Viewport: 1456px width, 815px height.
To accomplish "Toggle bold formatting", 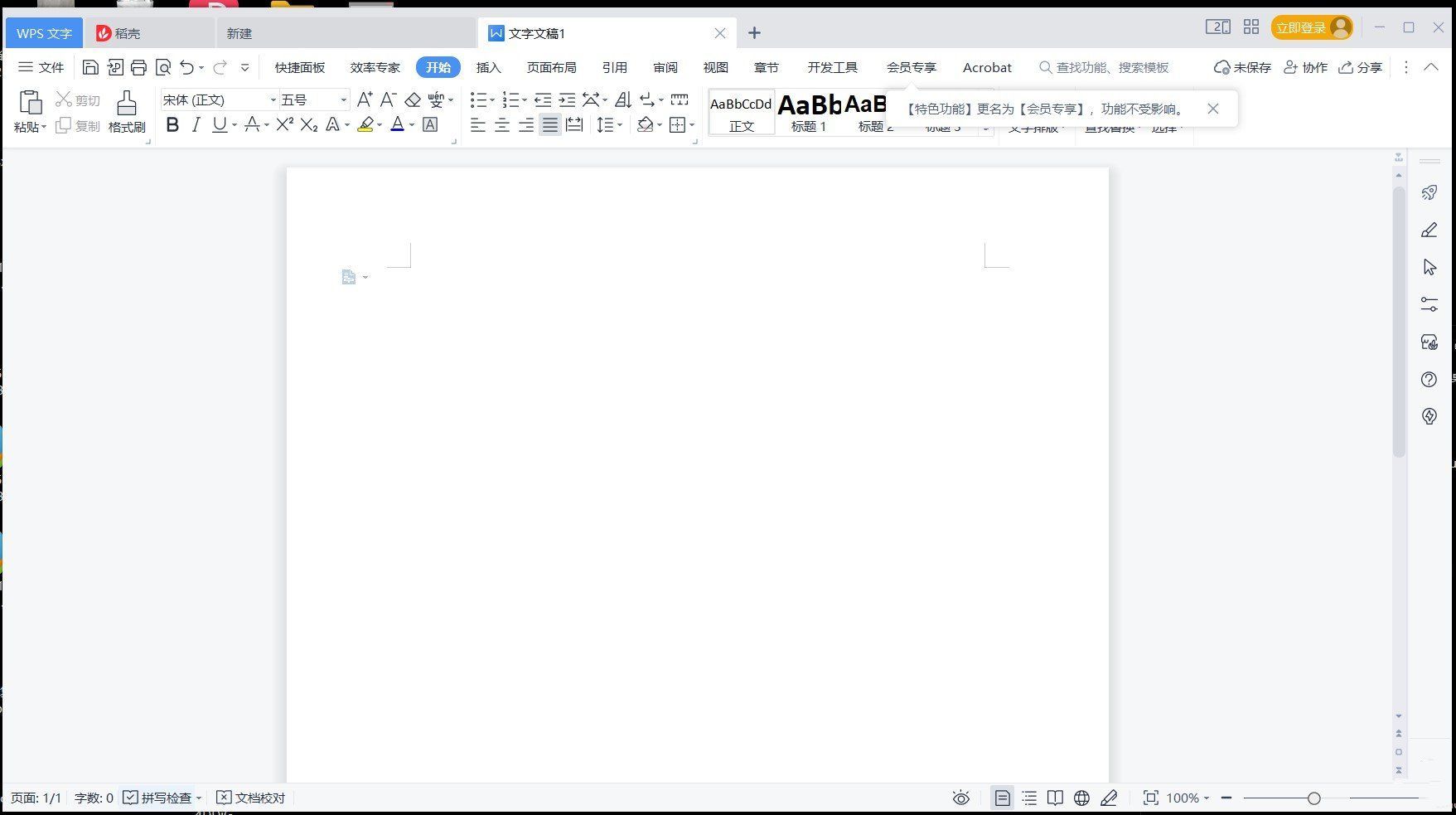I will [172, 124].
